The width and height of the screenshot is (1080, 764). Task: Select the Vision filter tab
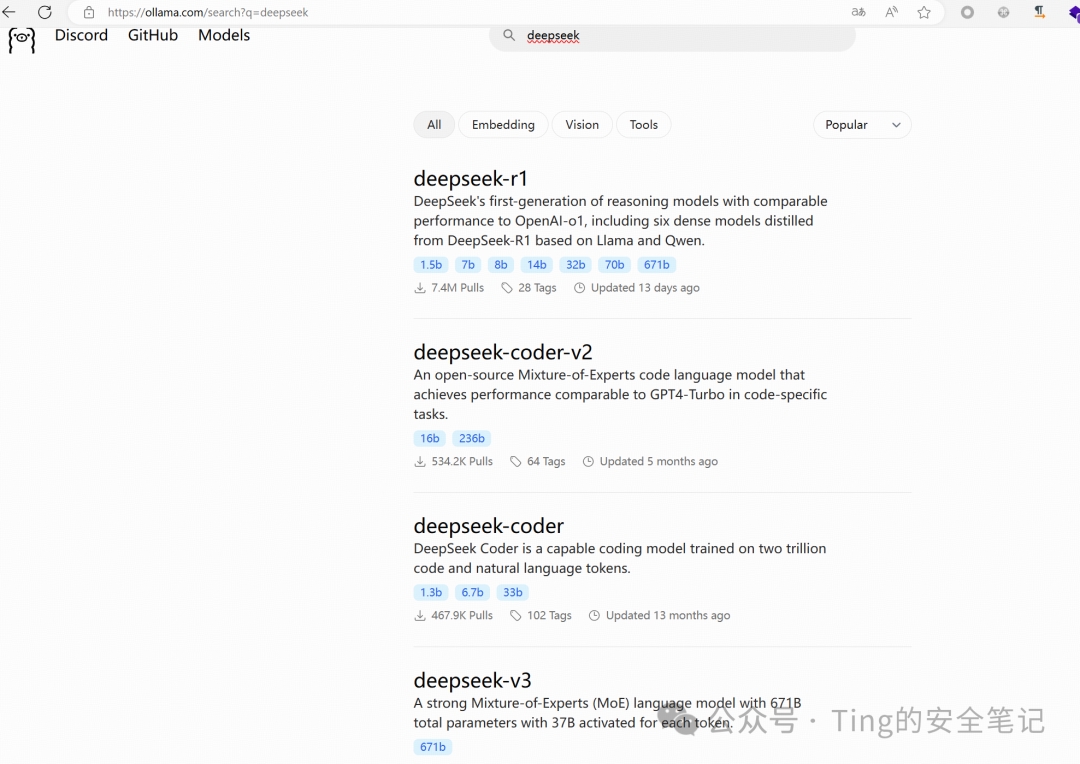click(x=582, y=125)
